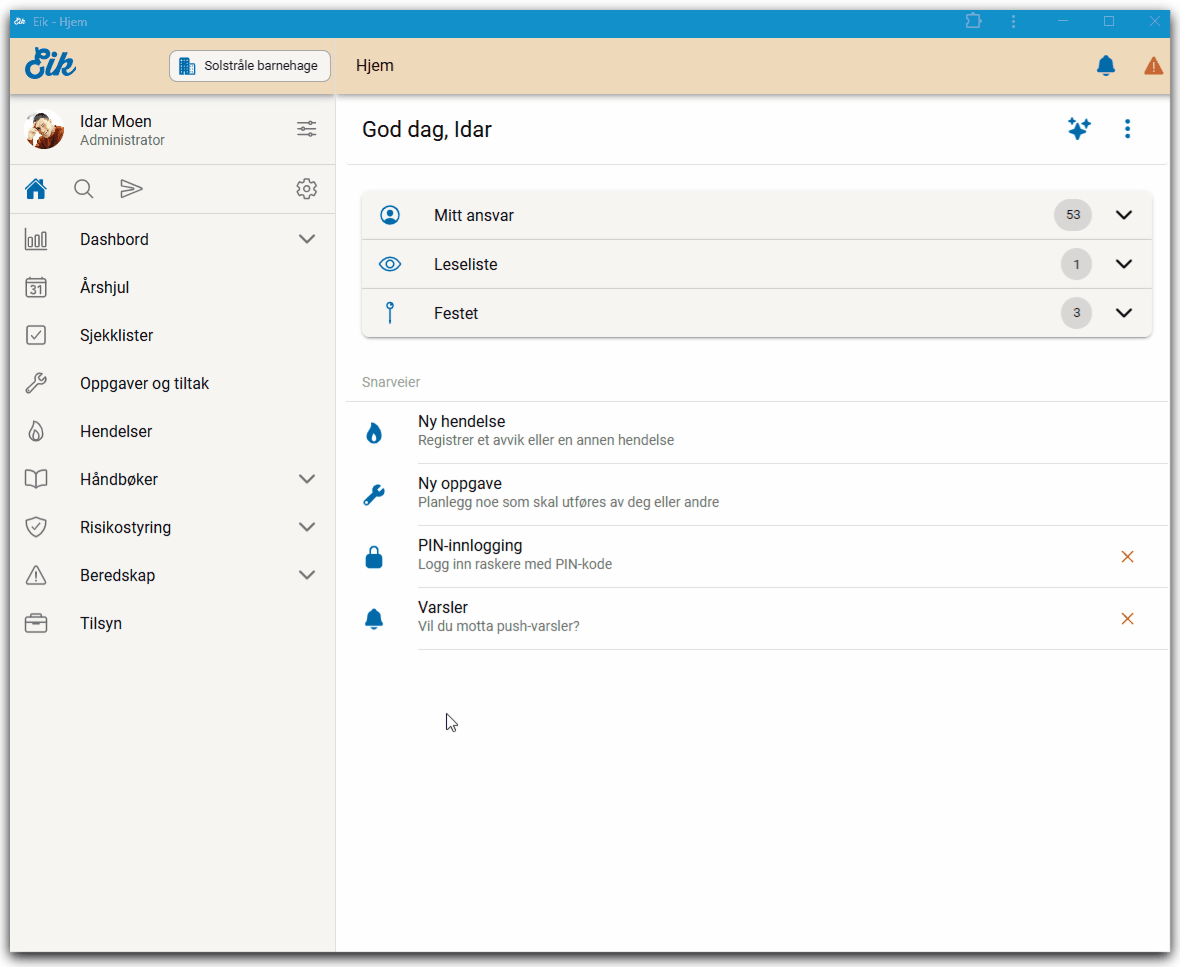
Task: Expand the Leseliste section
Action: [x=1123, y=264]
